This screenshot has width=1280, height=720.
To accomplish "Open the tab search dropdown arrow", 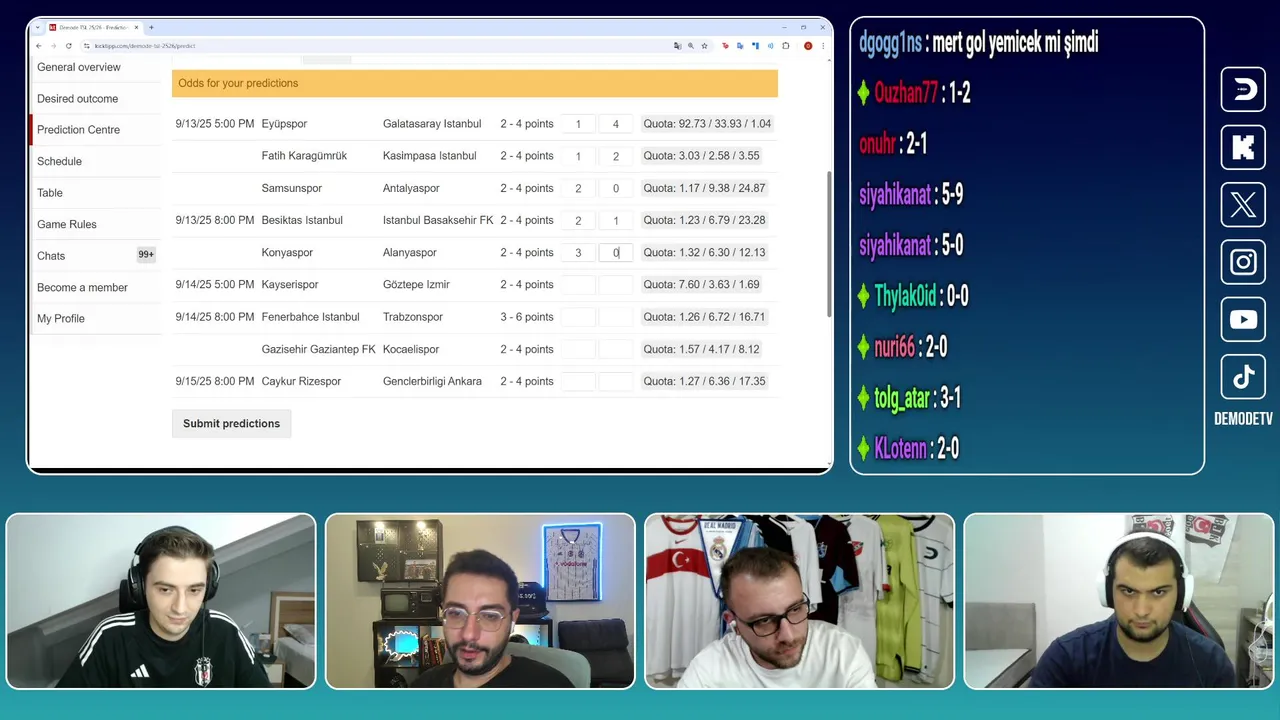I will point(38,28).
